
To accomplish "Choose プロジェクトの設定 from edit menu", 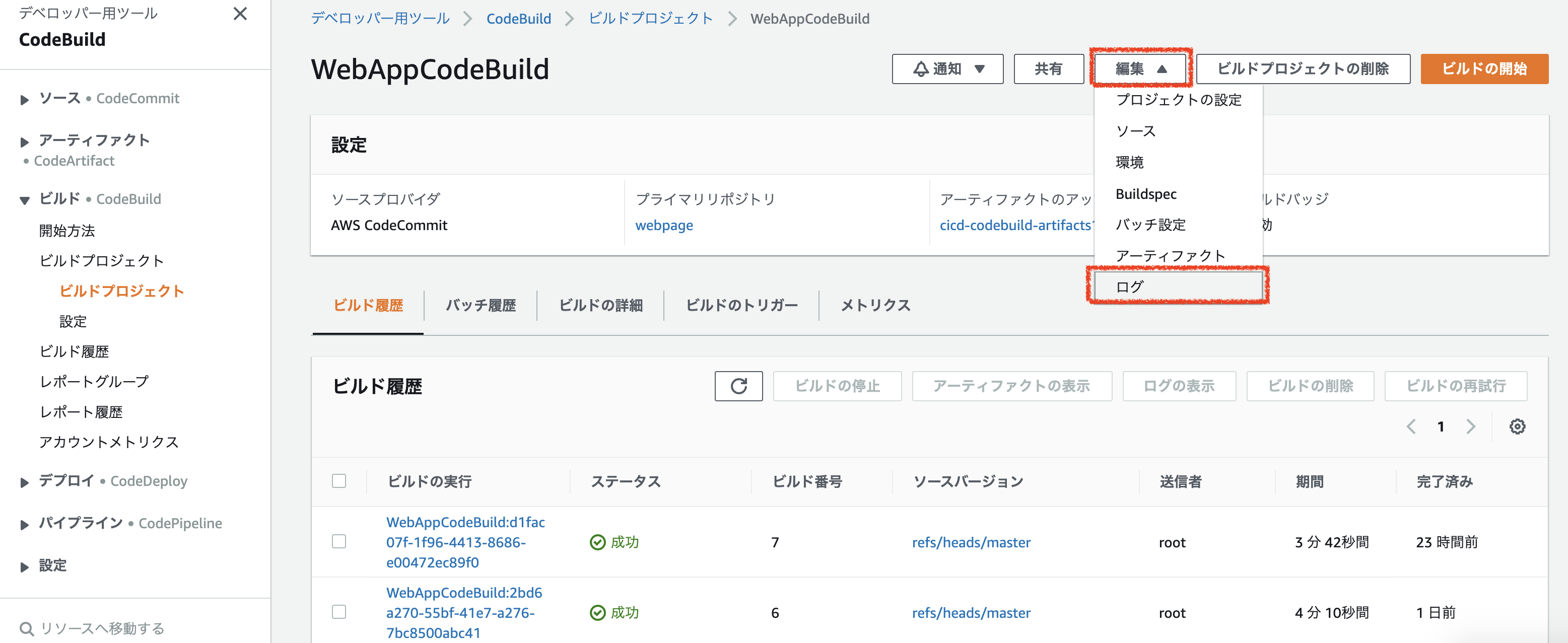I will tap(1178, 100).
